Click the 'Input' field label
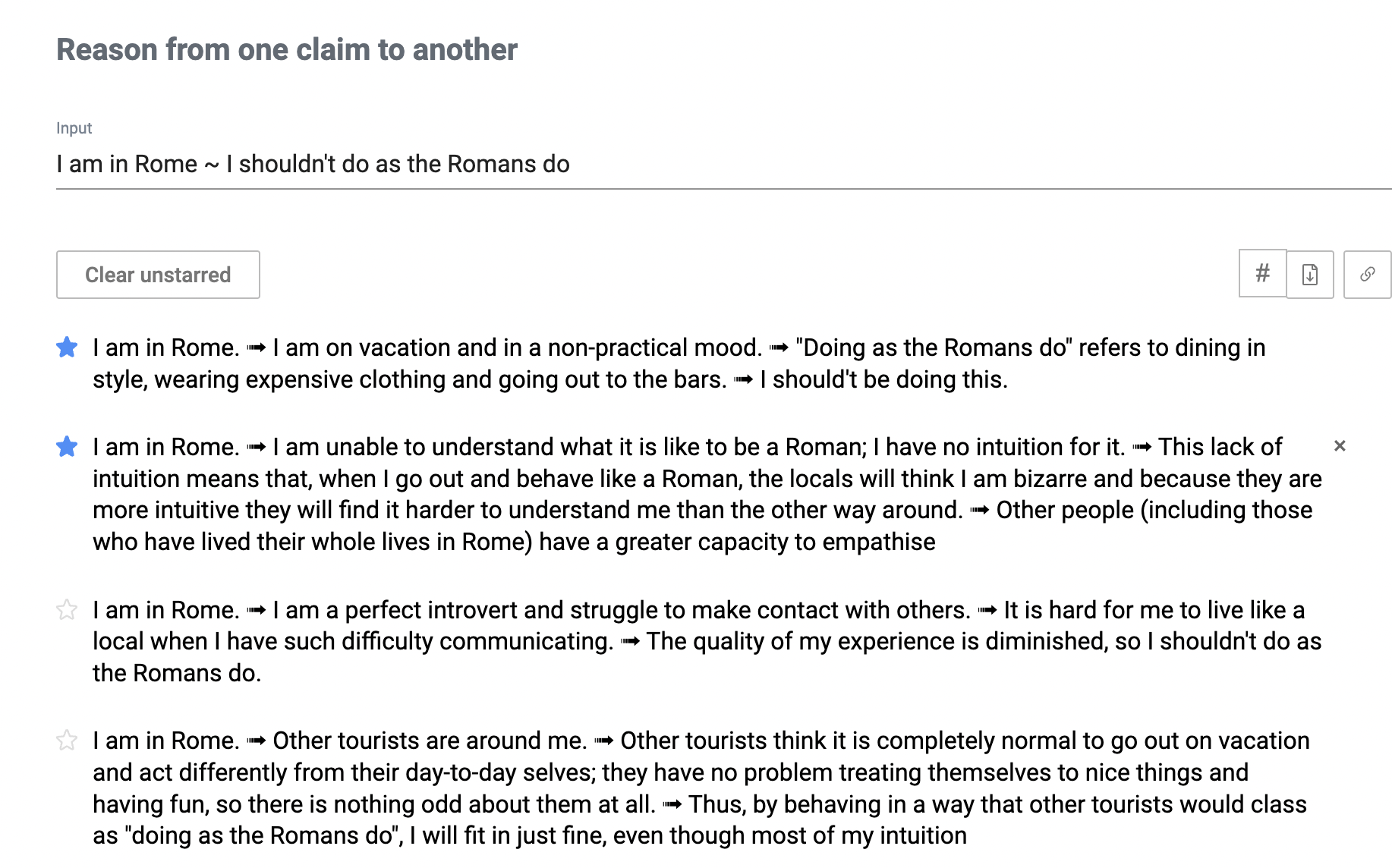Viewport: 1392px width, 868px height. click(x=74, y=128)
